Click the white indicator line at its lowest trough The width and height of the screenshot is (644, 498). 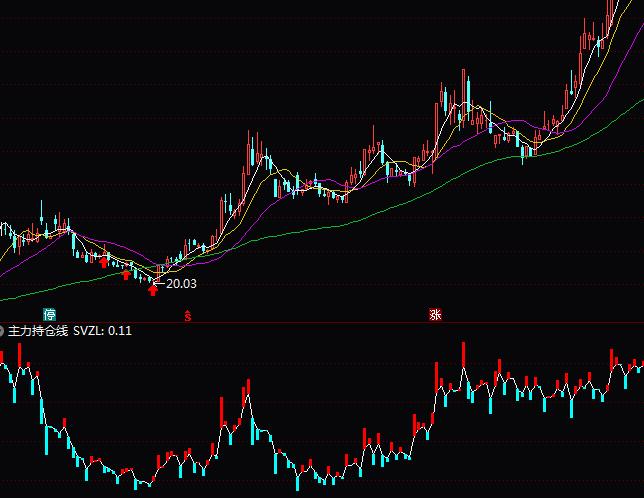tap(145, 483)
